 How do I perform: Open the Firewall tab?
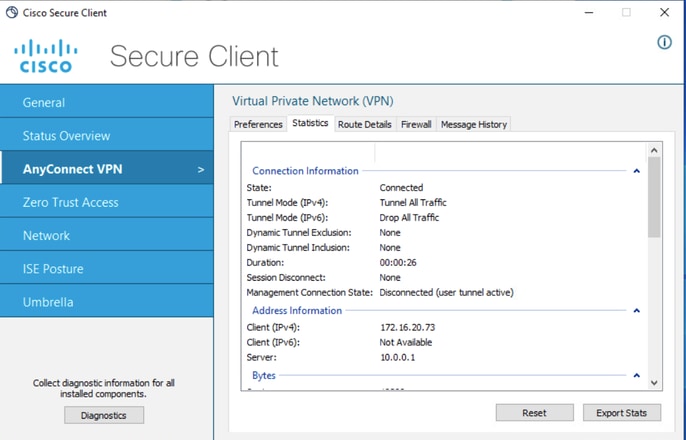click(416, 124)
